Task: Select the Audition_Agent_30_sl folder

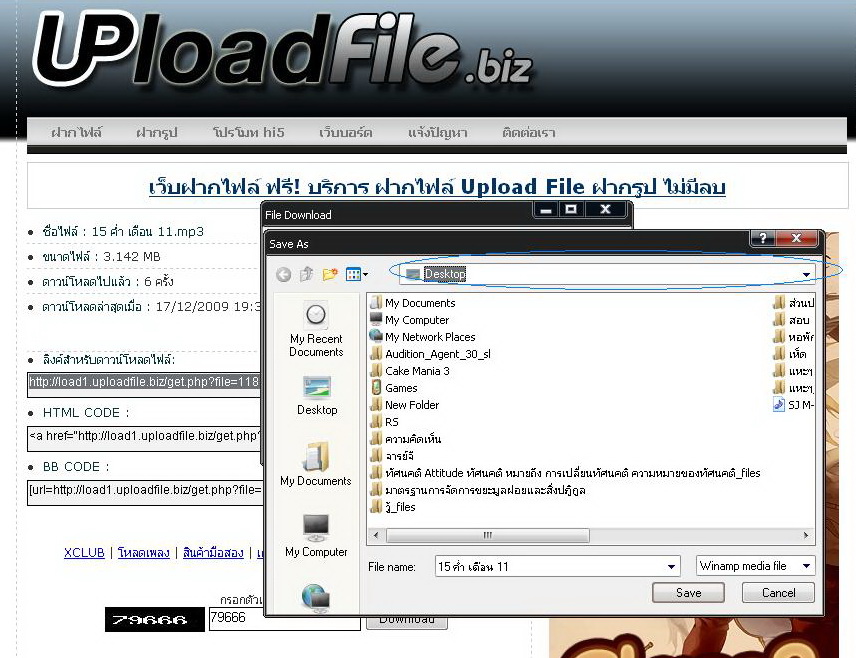Action: [430, 354]
